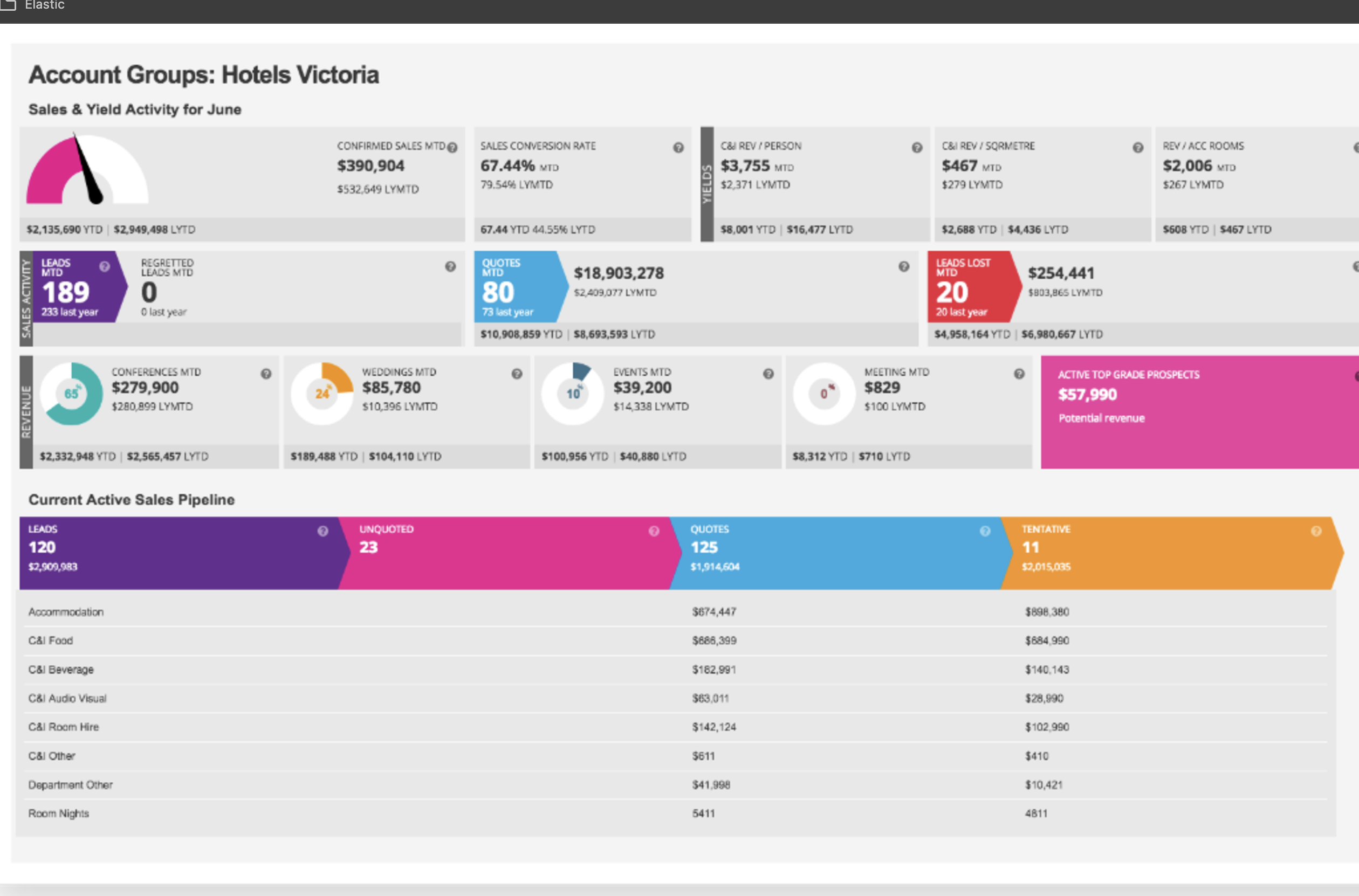Click help icon in pipeline Leads stage

tap(323, 531)
